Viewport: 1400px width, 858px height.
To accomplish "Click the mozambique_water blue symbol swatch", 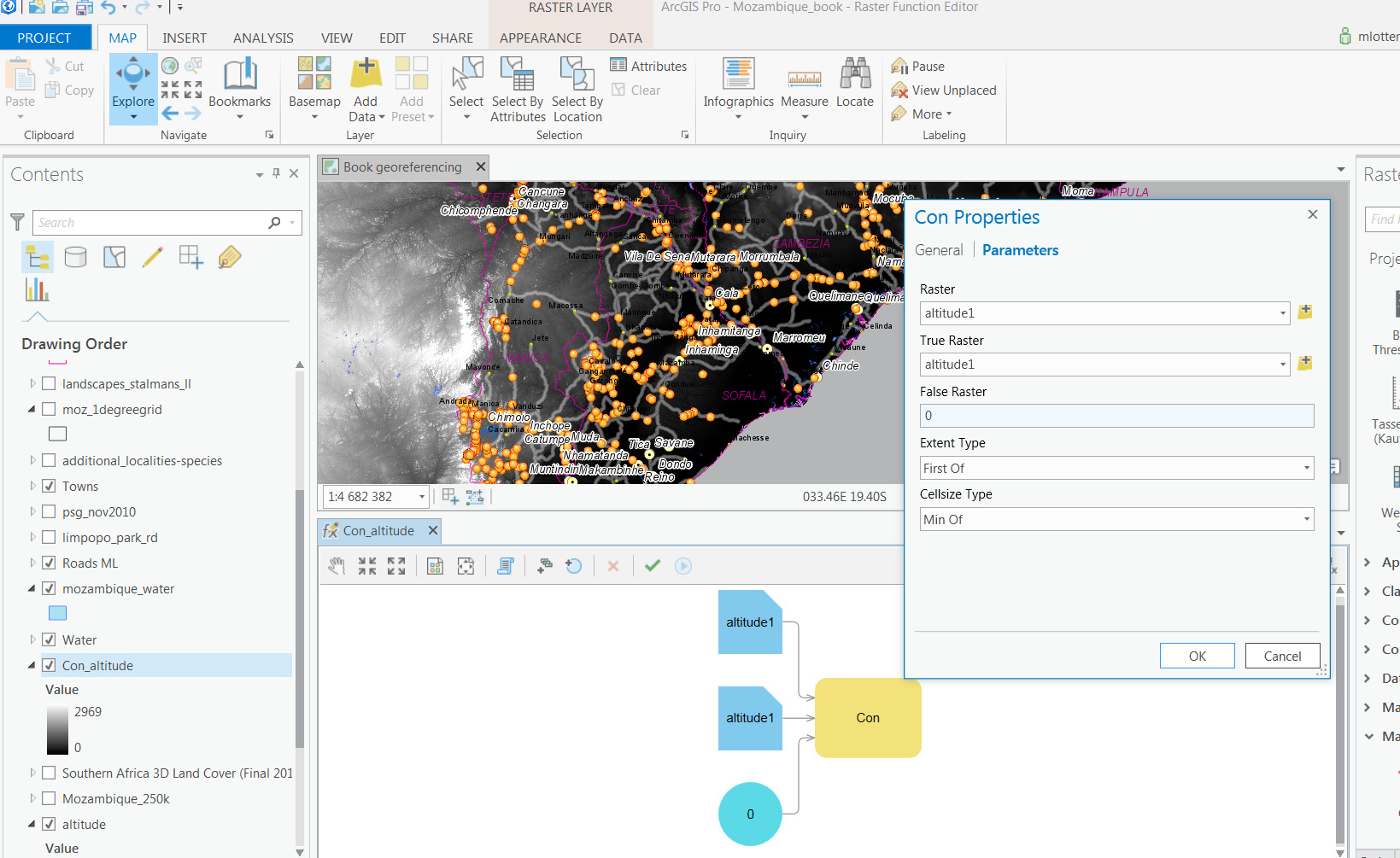I will (x=57, y=613).
